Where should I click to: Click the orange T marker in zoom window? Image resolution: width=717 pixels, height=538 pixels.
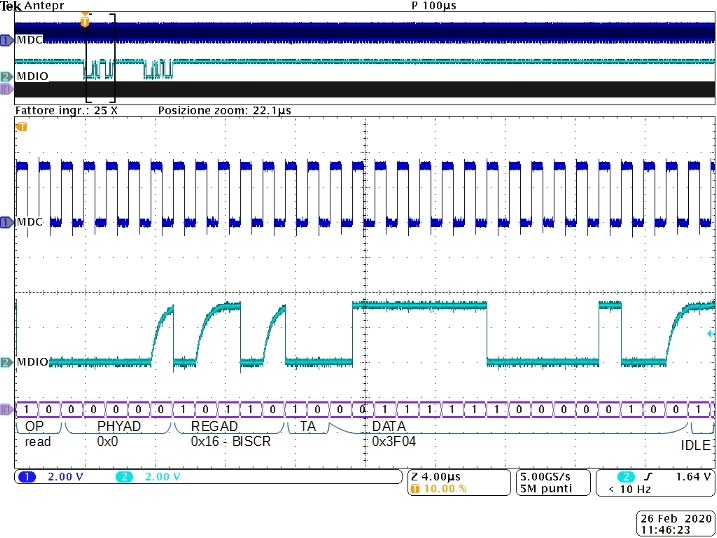(x=21, y=126)
